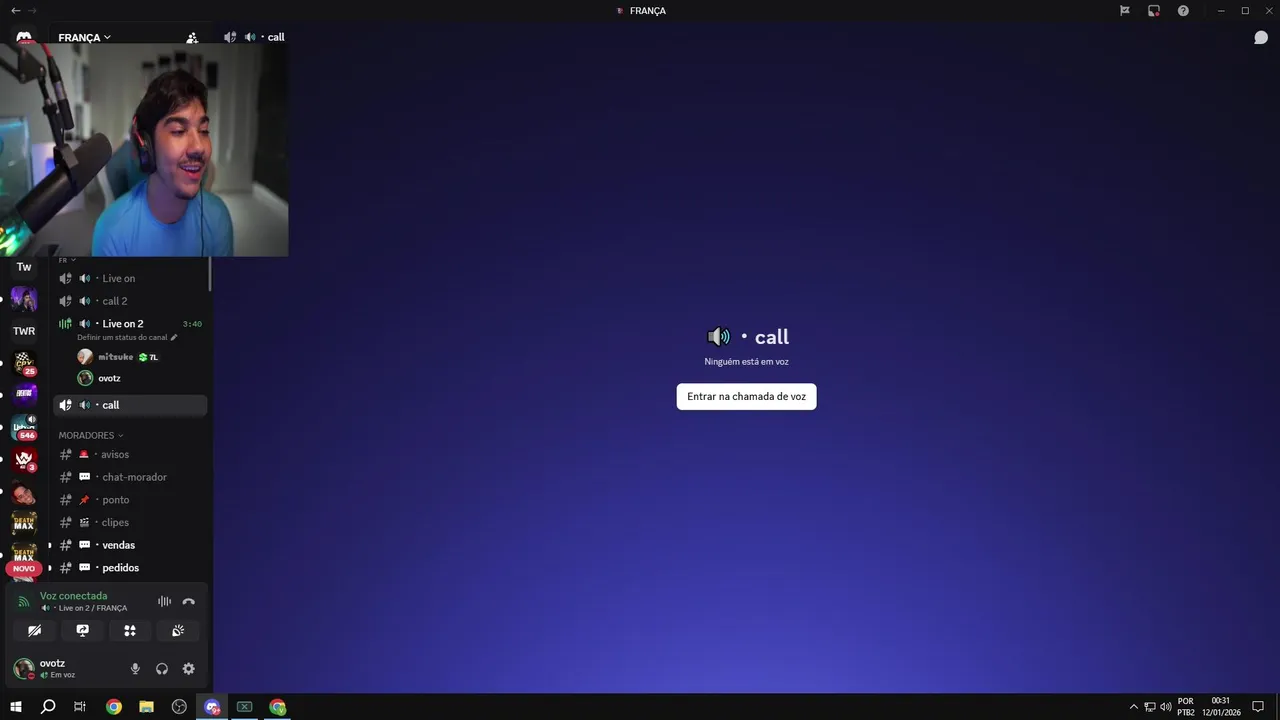The image size is (1280, 720).
Task: Toggle noise suppression waveform icon
Action: (x=164, y=602)
